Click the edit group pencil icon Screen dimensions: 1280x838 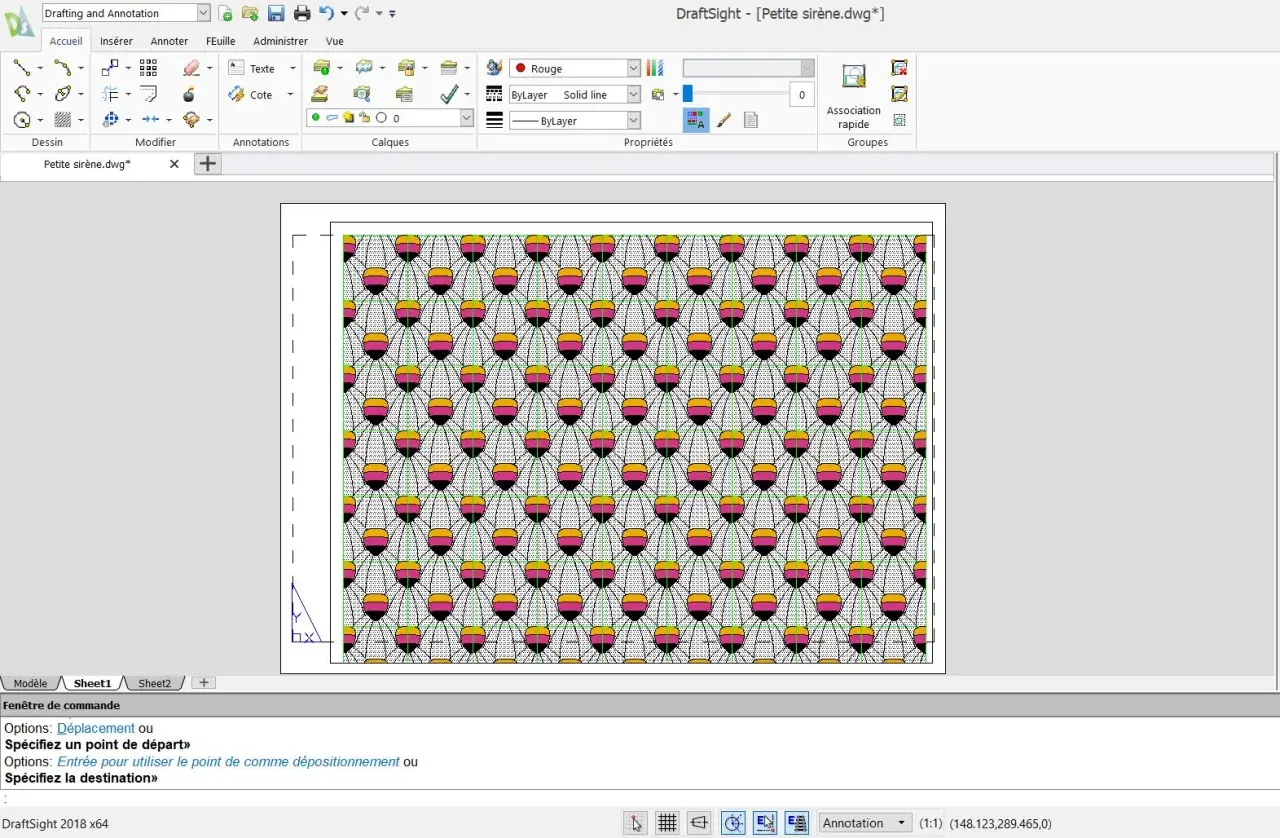[899, 94]
